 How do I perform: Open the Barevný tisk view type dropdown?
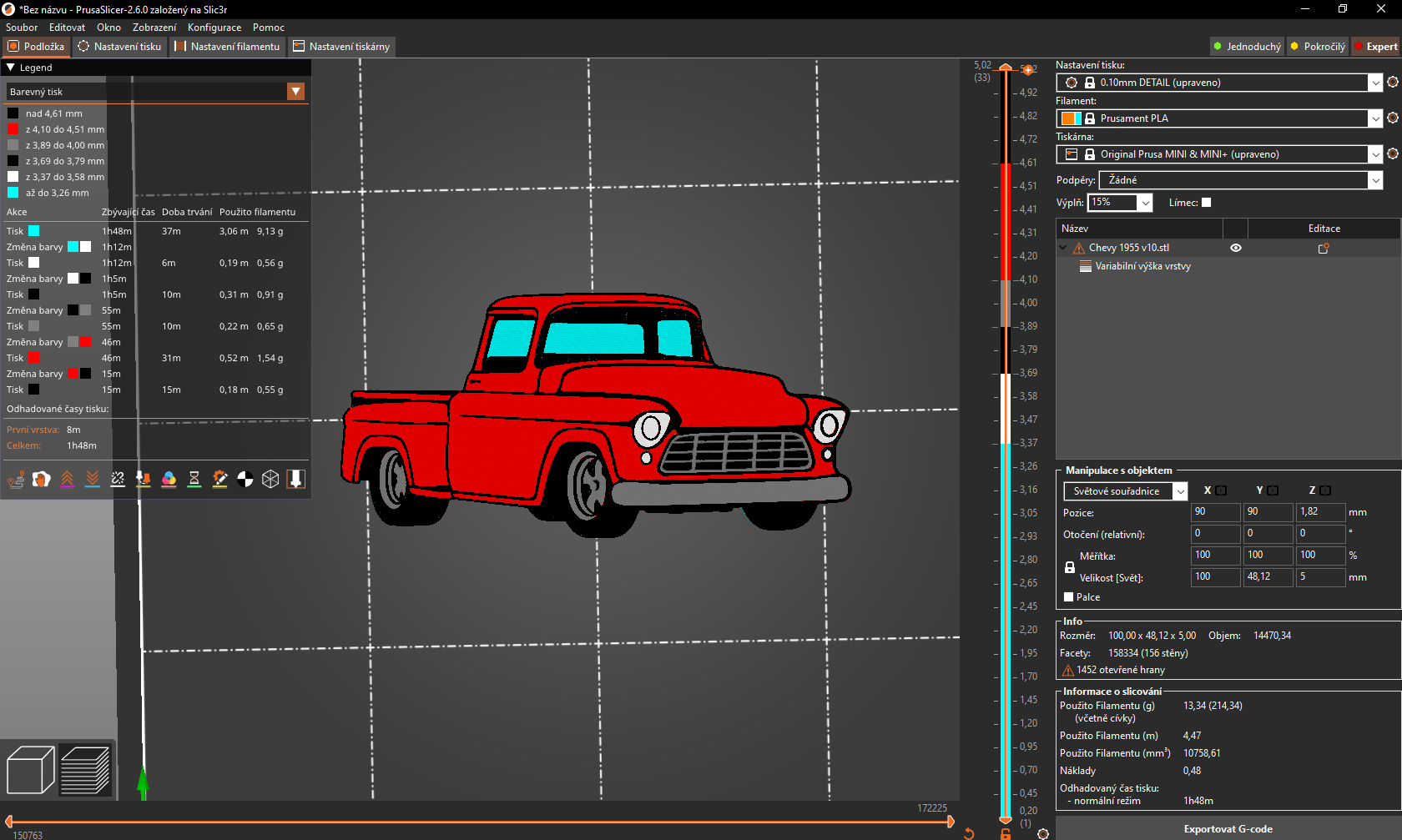156,92
